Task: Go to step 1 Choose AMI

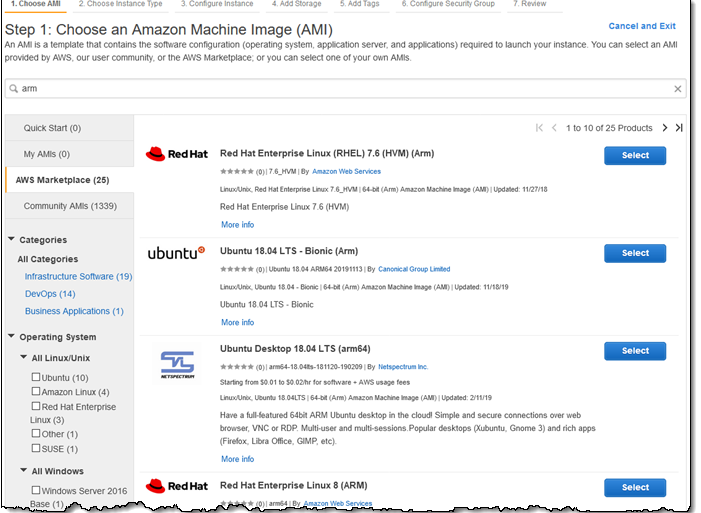Action: point(36,4)
